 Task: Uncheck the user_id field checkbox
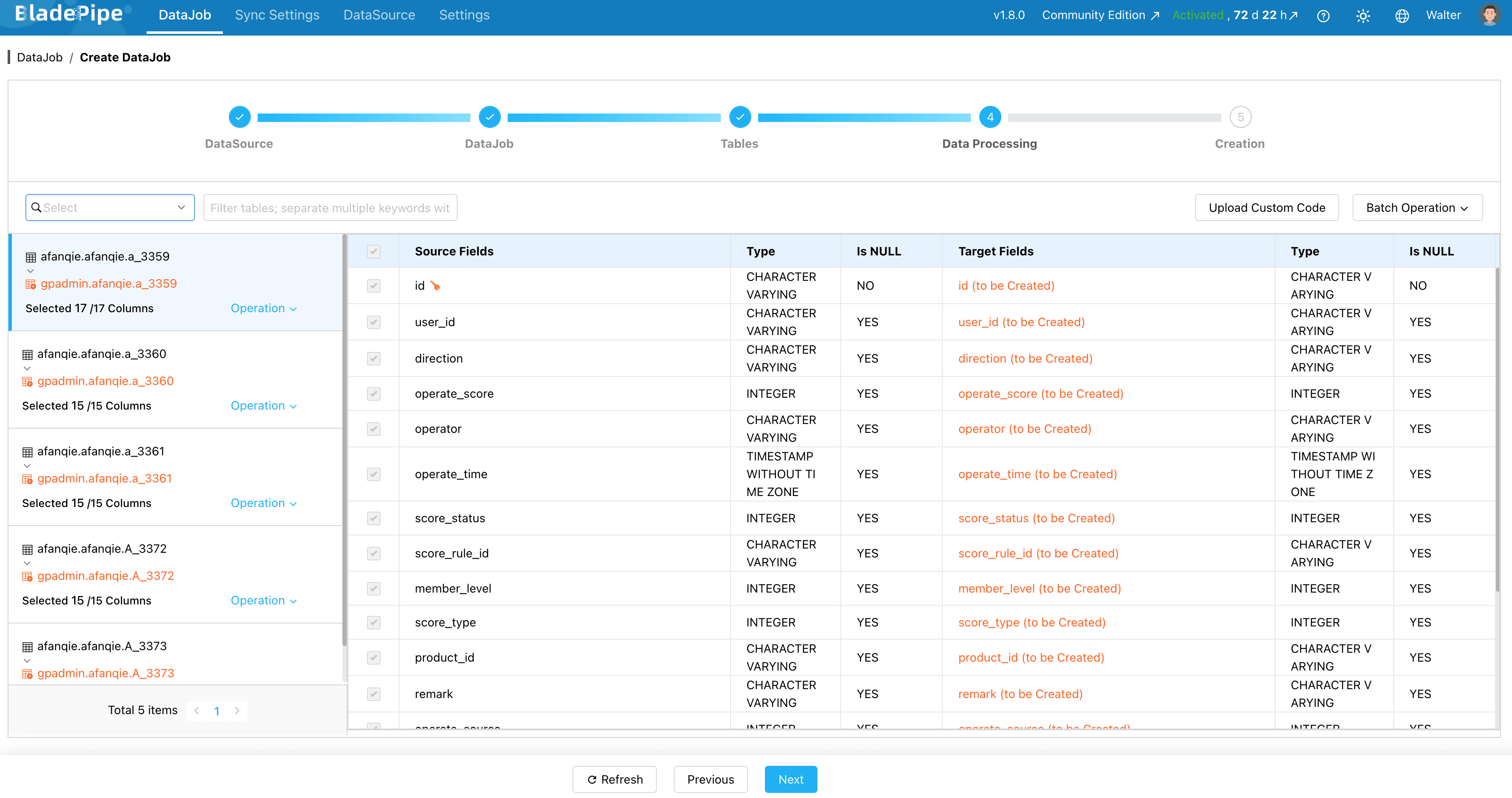[373, 322]
